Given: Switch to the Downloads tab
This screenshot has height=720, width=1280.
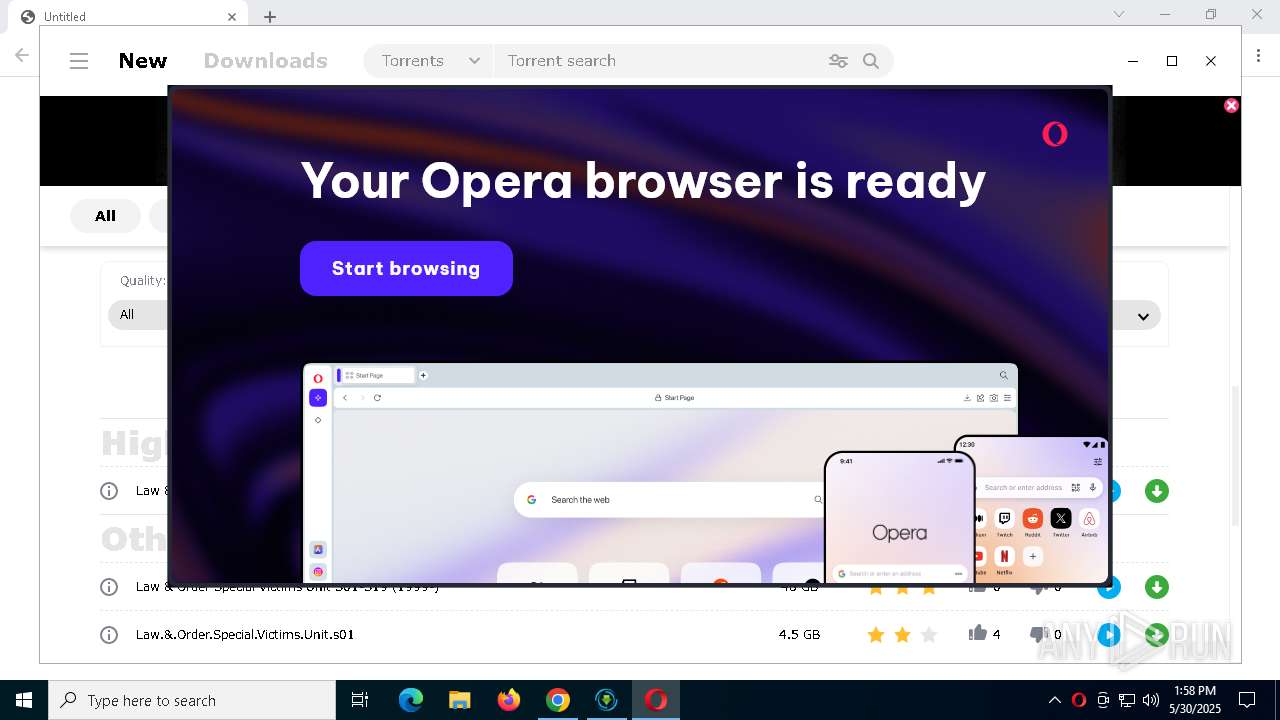Looking at the screenshot, I should 266,61.
